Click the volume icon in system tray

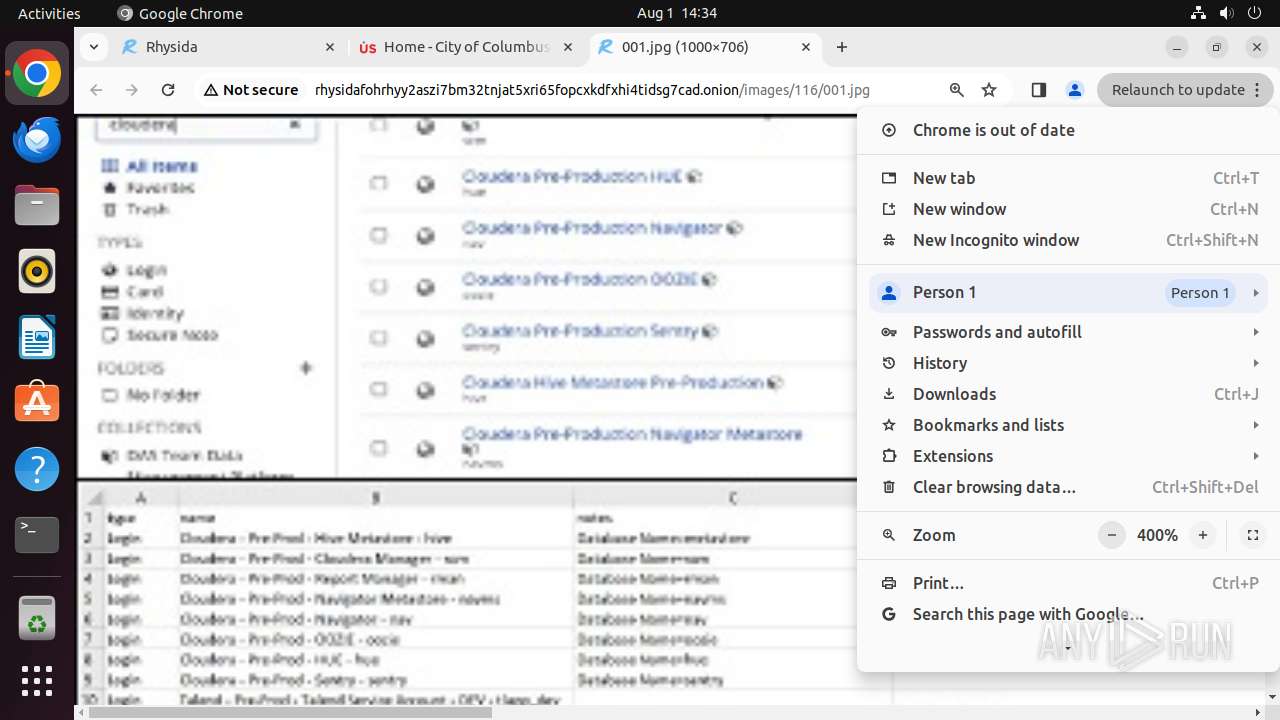(1227, 13)
